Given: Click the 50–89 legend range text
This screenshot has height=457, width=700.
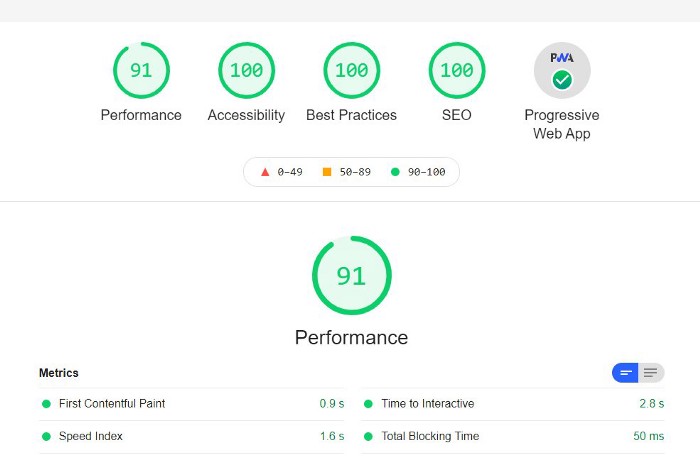Looking at the screenshot, I should (355, 172).
